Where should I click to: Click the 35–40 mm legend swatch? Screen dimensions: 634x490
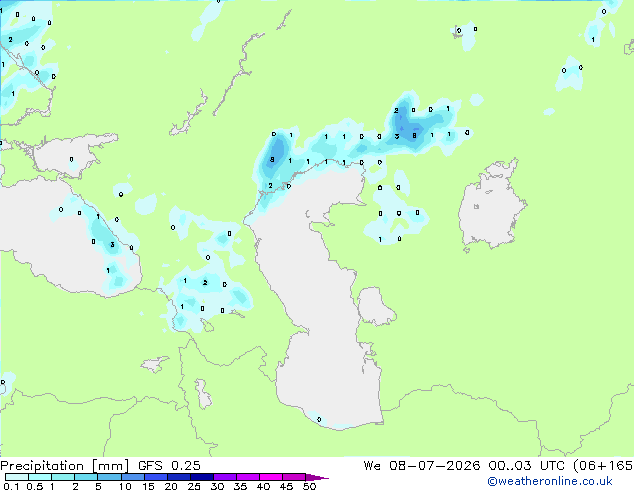[248, 477]
